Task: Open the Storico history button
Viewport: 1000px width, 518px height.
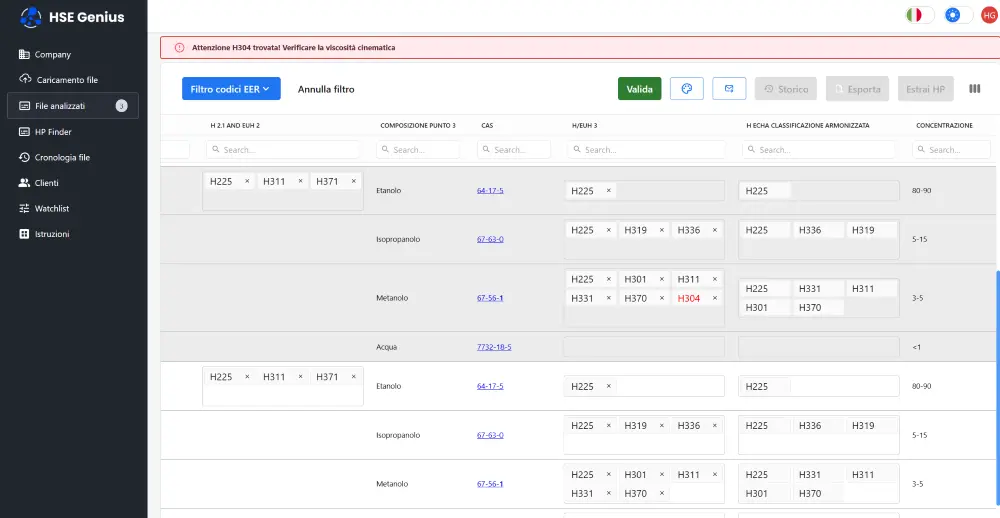Action: (786, 89)
